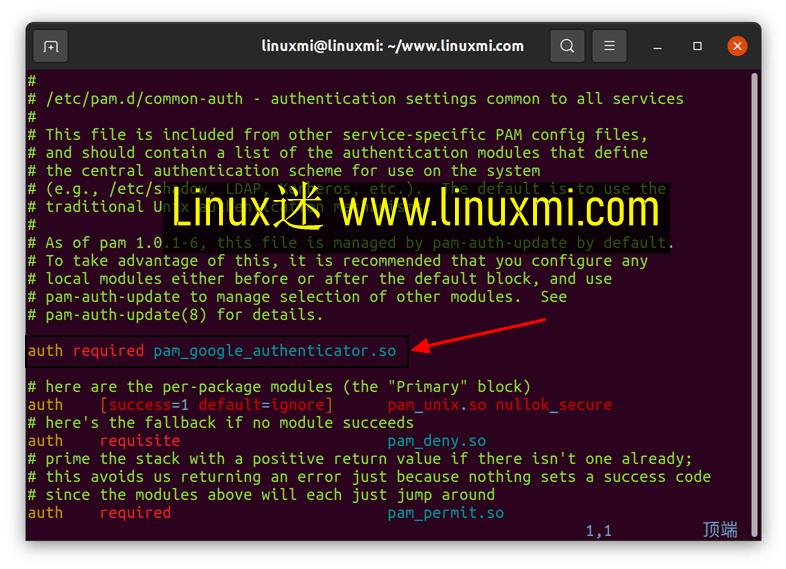Click the "# prime the stack" comment line
This screenshot has width=786, height=569.
pyautogui.click(x=360, y=459)
